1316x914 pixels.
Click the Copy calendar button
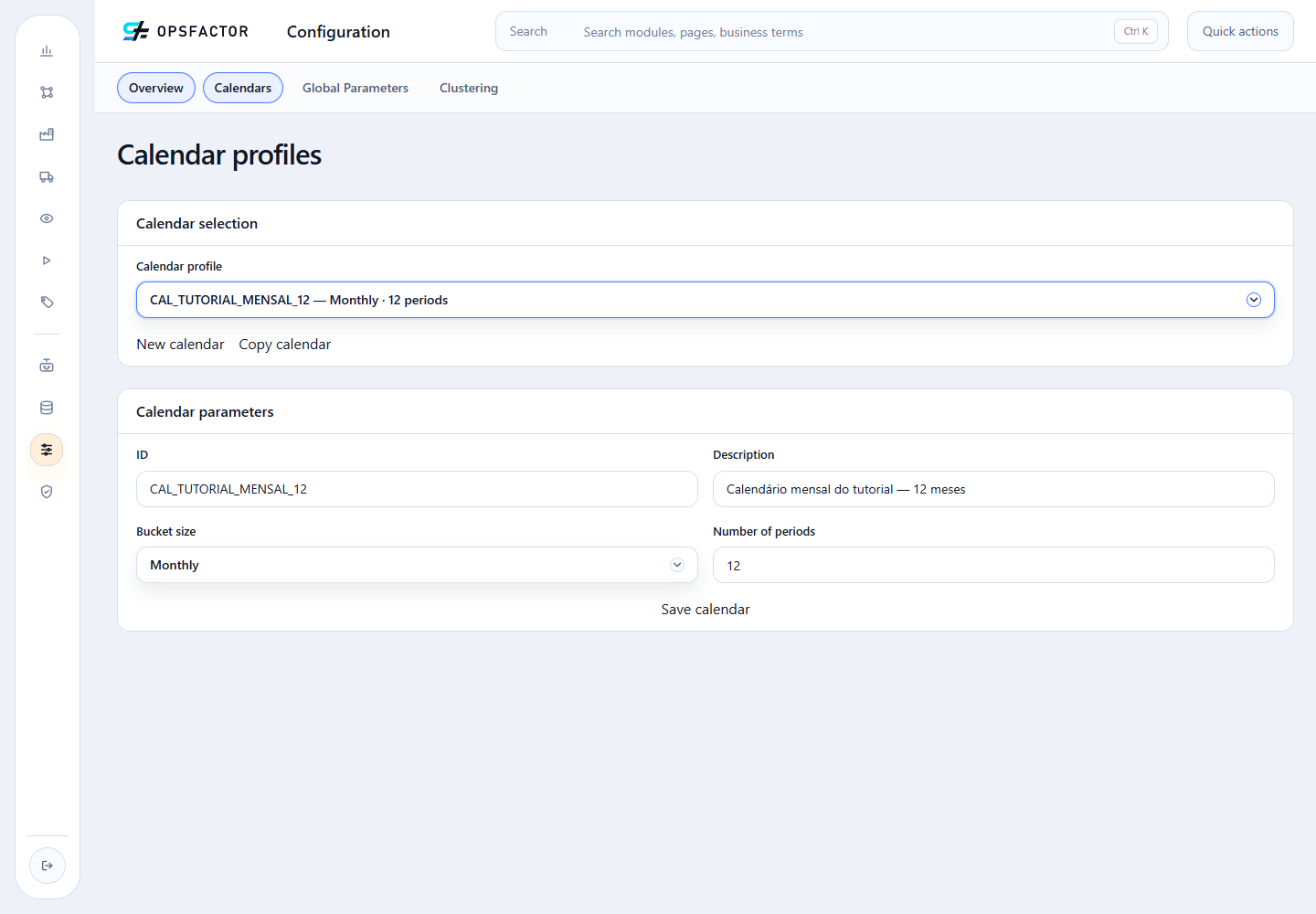[285, 345]
